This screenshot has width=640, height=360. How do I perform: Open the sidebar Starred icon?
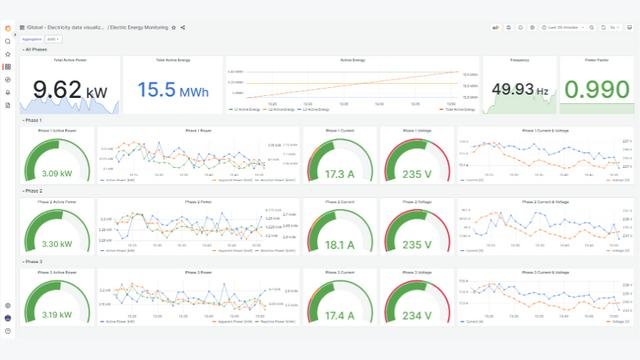tap(8, 54)
